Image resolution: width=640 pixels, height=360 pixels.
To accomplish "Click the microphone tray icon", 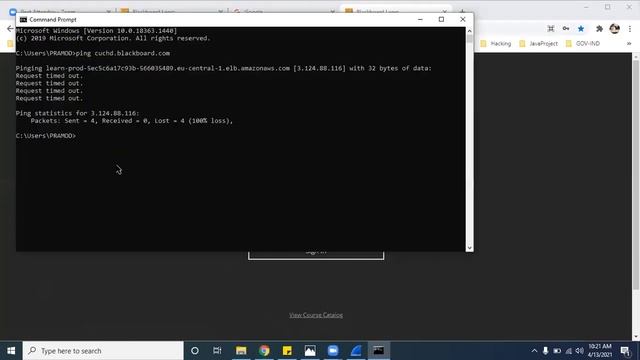I will [545, 351].
